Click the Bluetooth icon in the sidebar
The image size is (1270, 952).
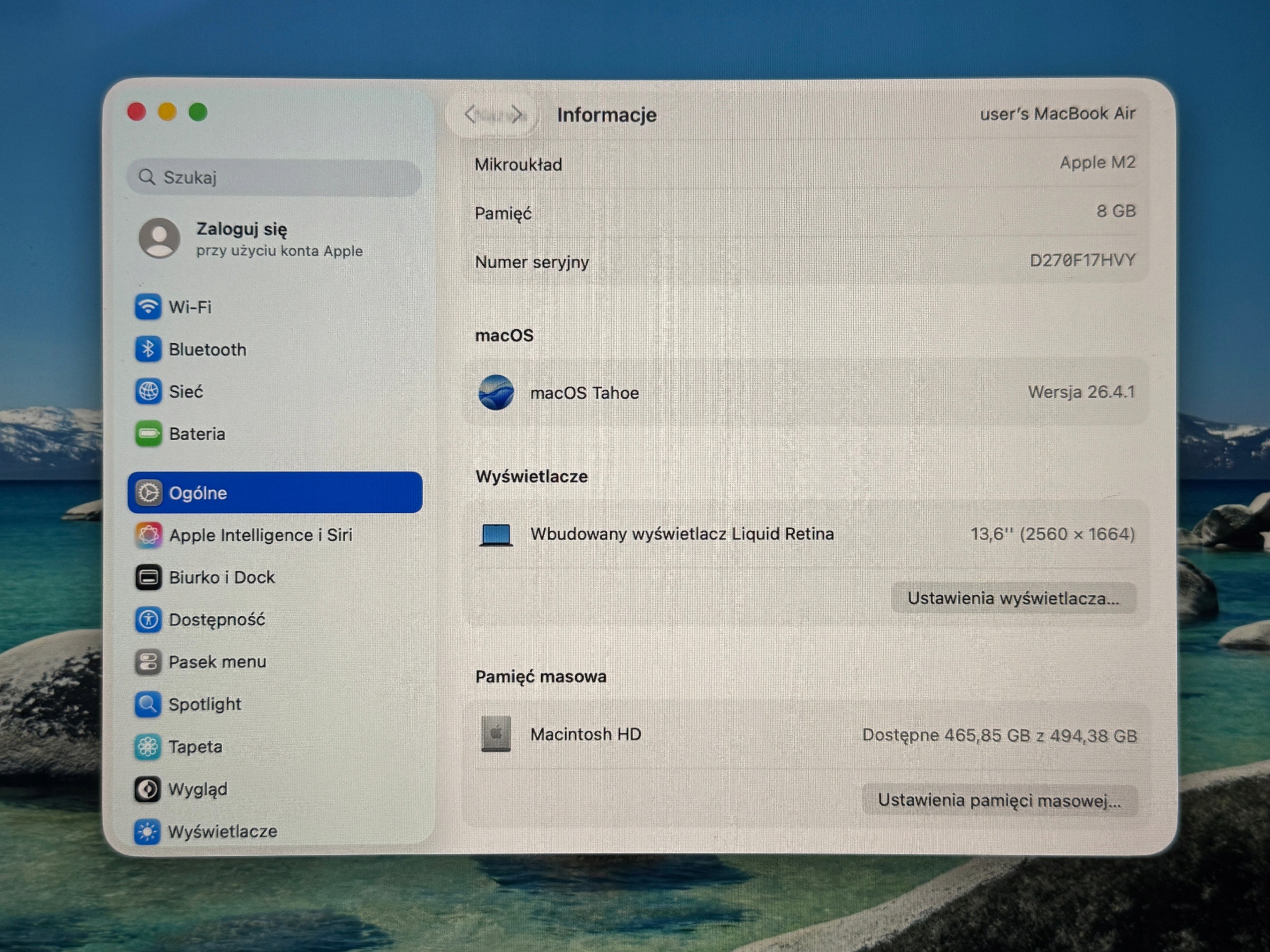[x=148, y=349]
